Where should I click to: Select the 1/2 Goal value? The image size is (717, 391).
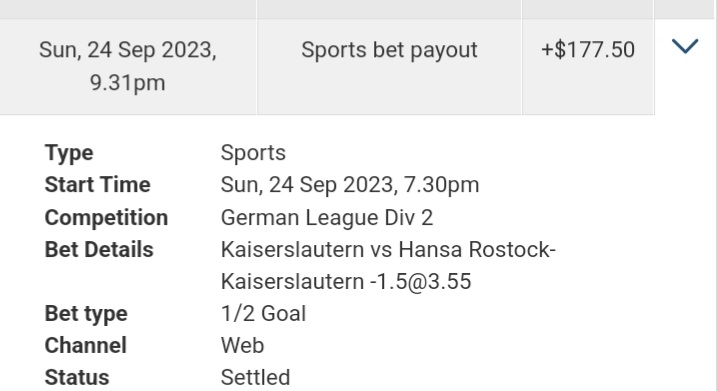pos(263,314)
